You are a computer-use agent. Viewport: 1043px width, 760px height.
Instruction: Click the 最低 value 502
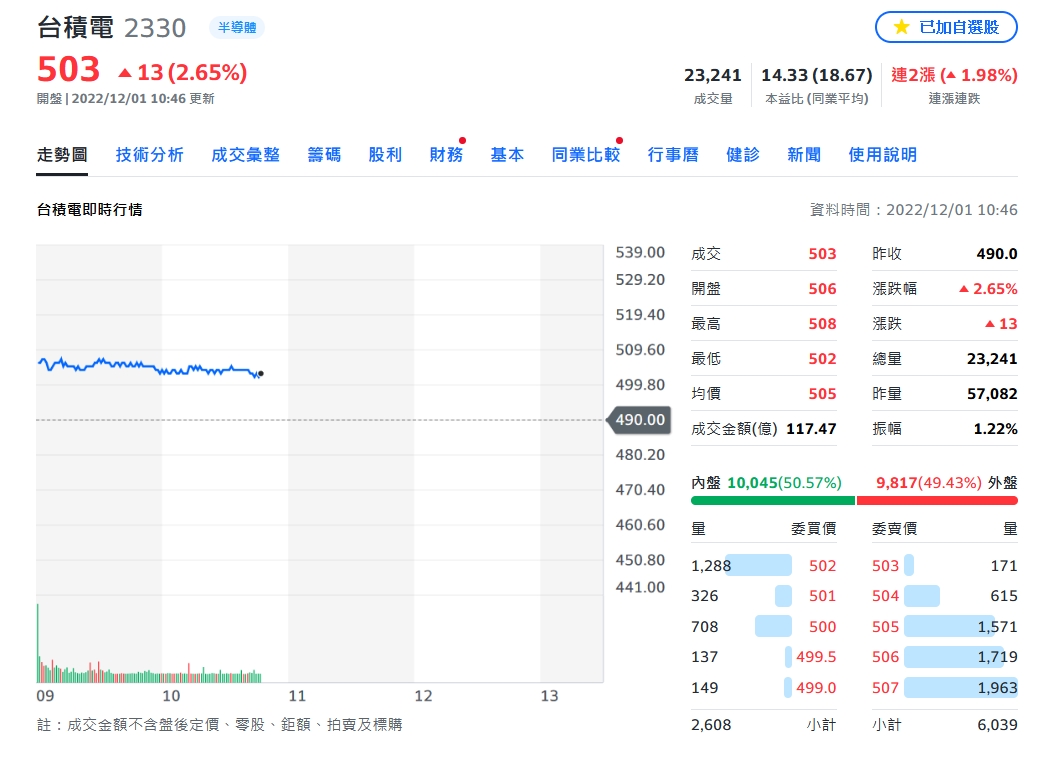tap(822, 359)
